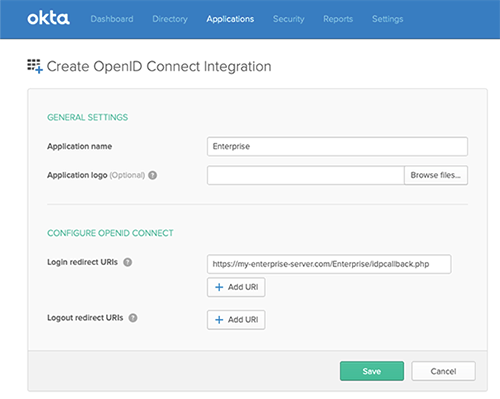
Task: Click Browse files button
Action: tap(436, 175)
